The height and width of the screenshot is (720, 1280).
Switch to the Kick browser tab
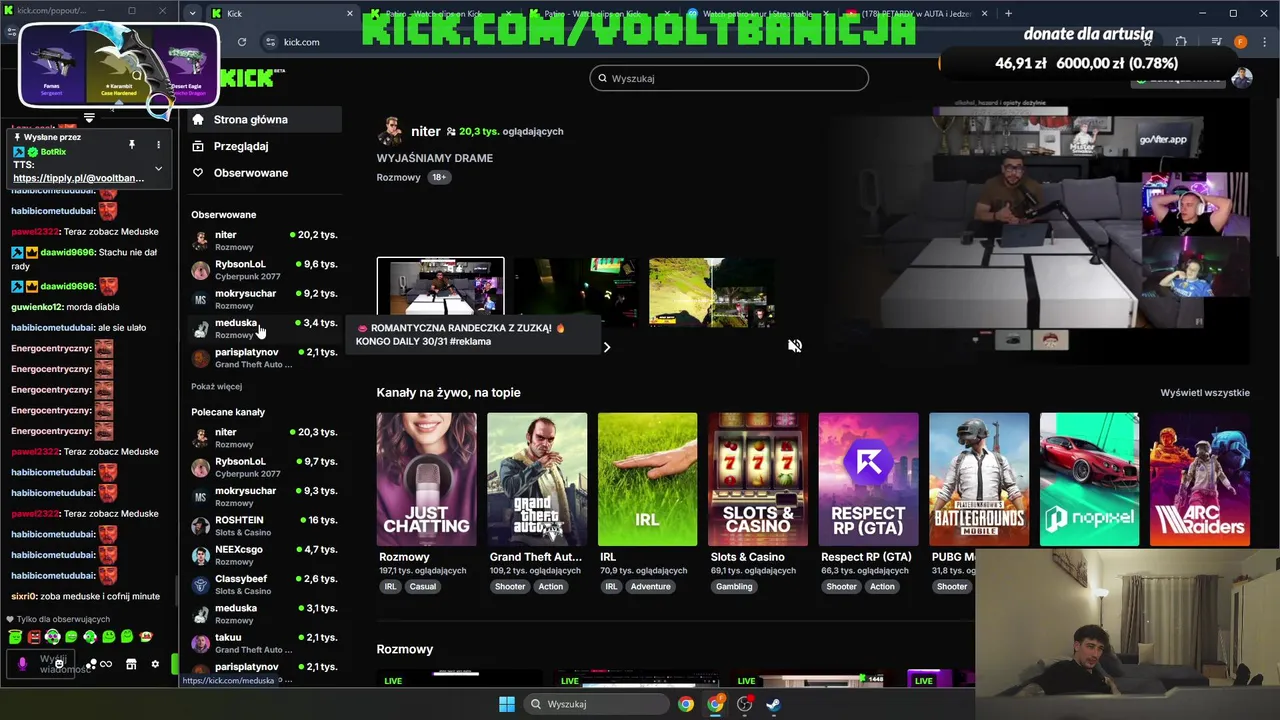click(282, 14)
